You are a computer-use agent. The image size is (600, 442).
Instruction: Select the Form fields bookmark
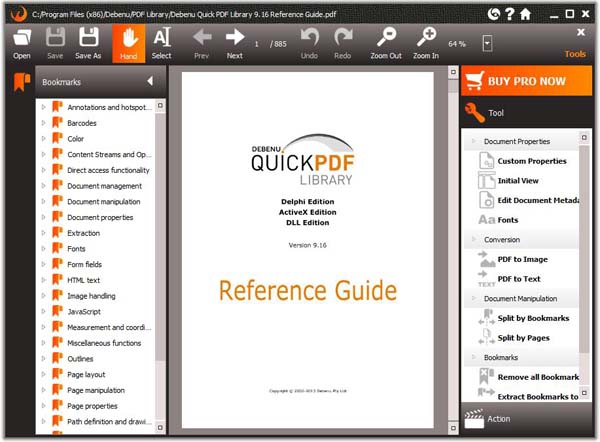pyautogui.click(x=85, y=264)
